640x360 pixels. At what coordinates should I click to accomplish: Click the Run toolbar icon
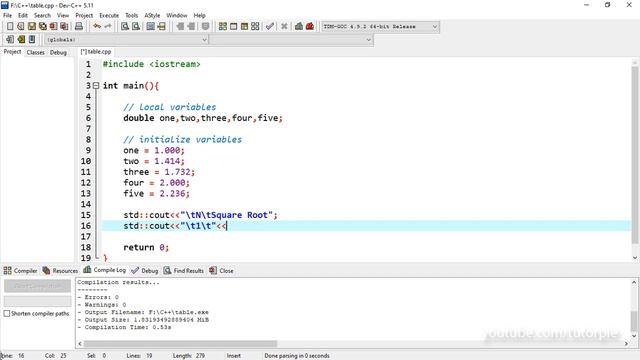pyautogui.click(x=233, y=27)
